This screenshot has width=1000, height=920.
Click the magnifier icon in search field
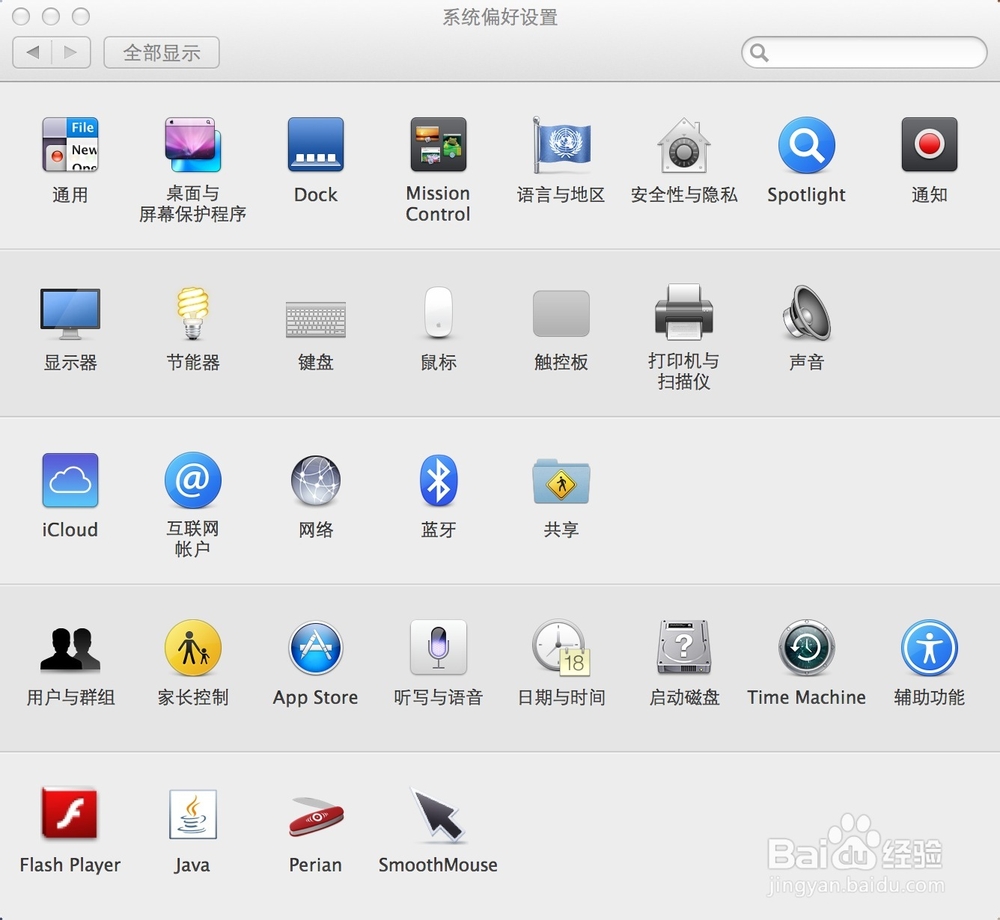tap(759, 52)
